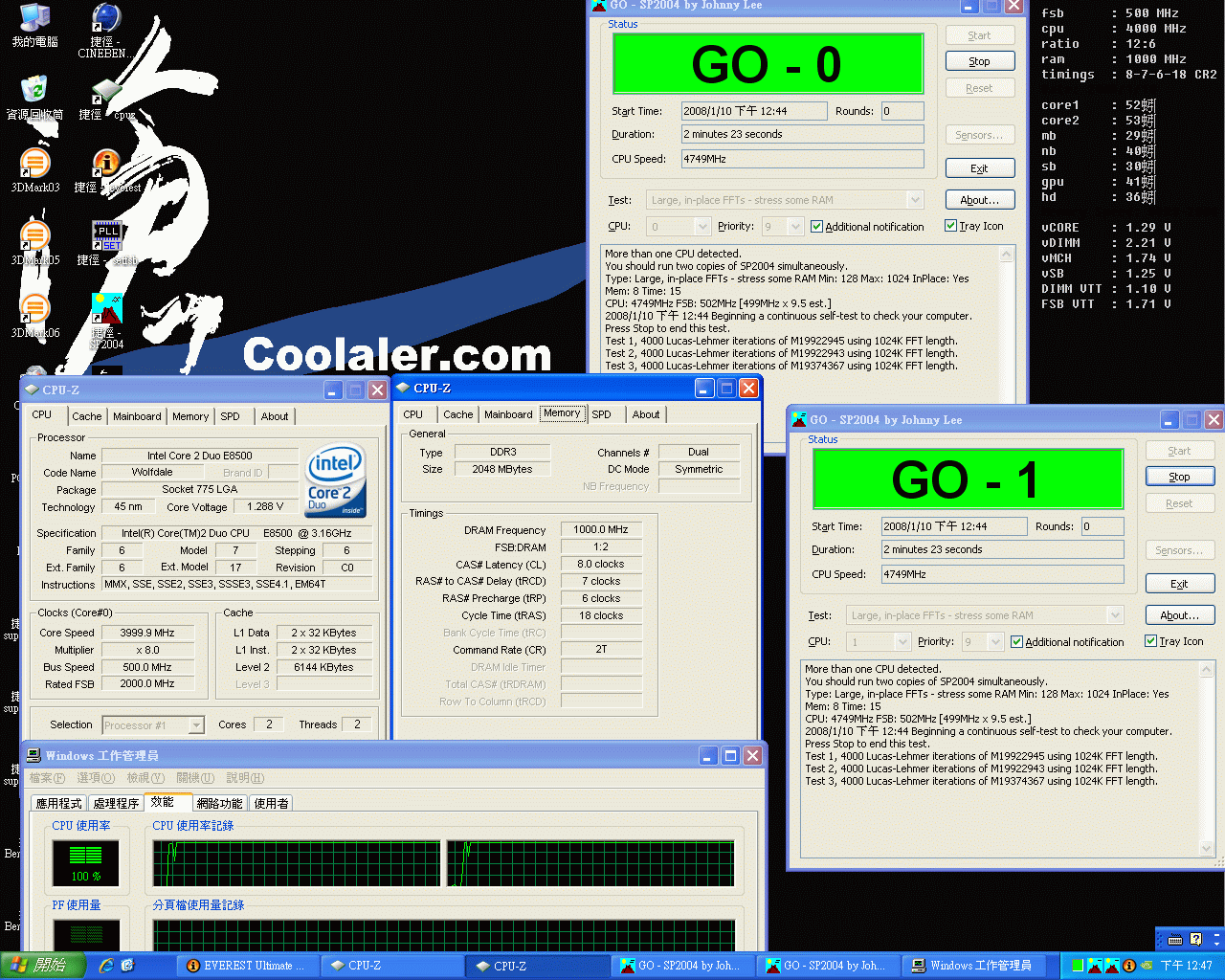Open the Test dropdown in GO - 0 window
Image resolution: width=1225 pixels, height=980 pixels.
click(x=915, y=200)
